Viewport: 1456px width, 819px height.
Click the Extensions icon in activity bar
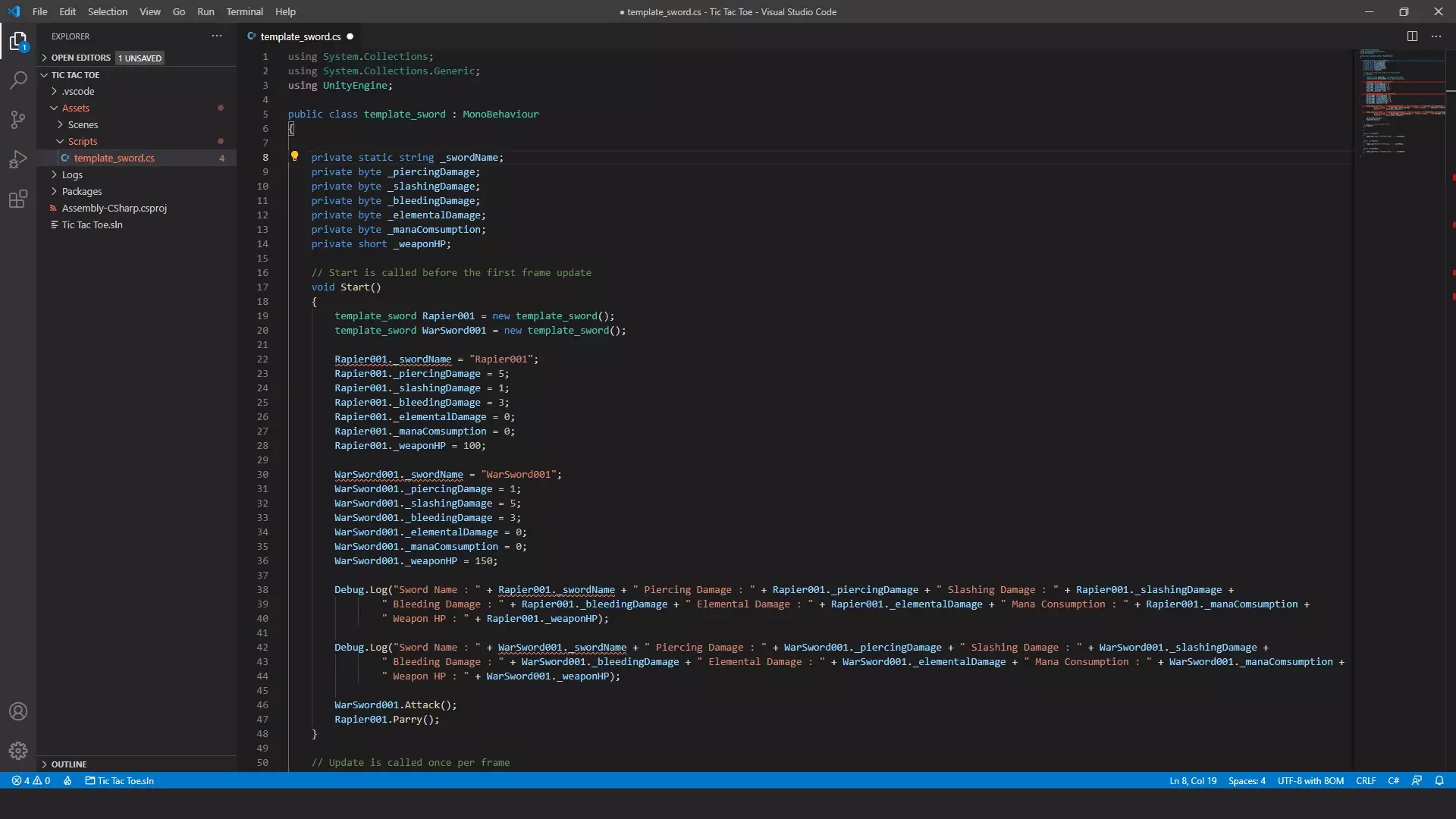coord(18,199)
